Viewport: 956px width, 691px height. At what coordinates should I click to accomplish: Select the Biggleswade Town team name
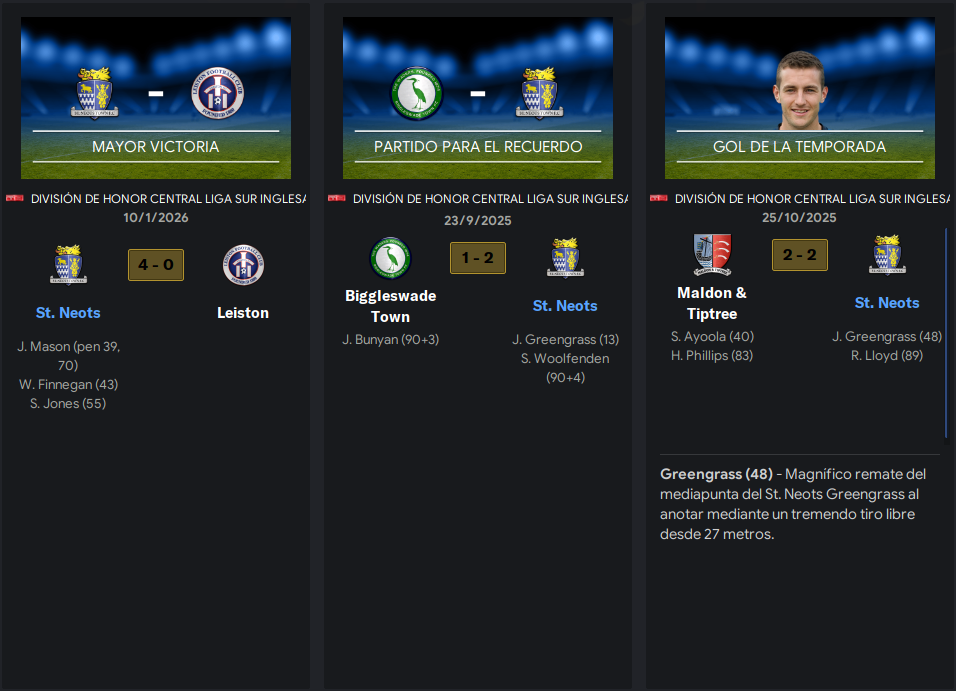(x=391, y=306)
